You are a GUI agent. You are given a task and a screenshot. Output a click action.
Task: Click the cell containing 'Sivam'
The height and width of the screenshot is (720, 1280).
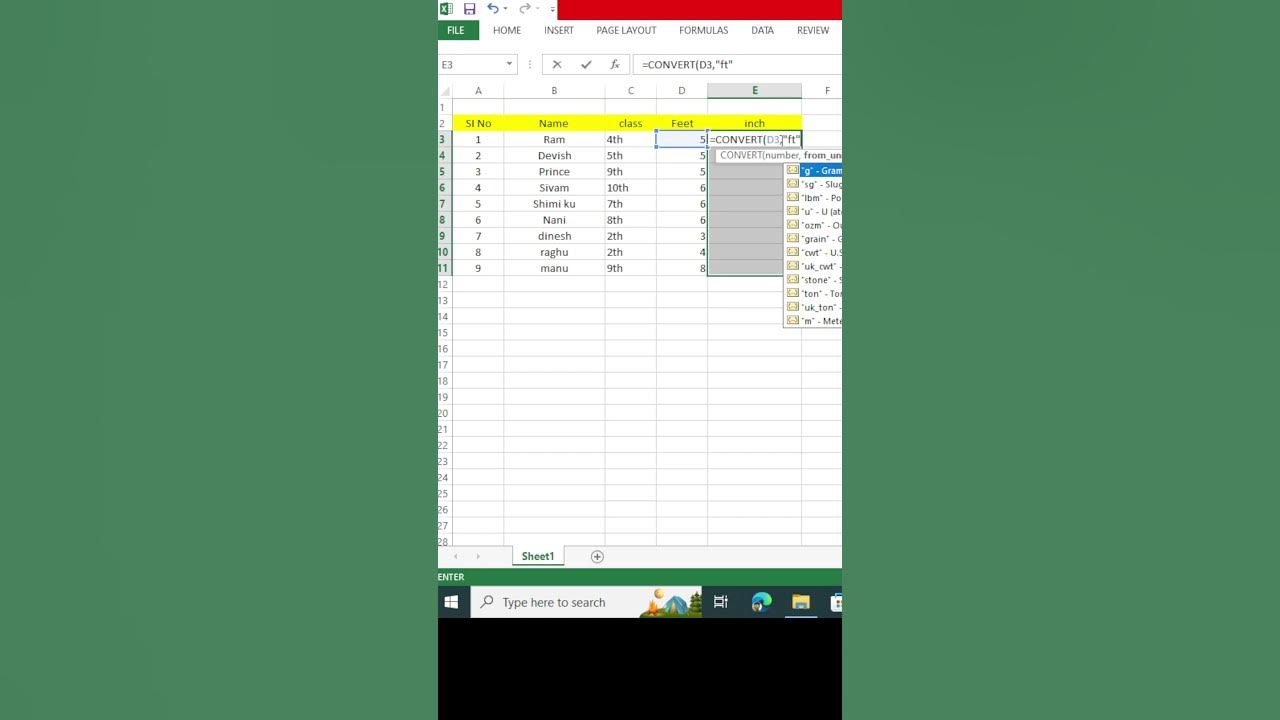(554, 187)
